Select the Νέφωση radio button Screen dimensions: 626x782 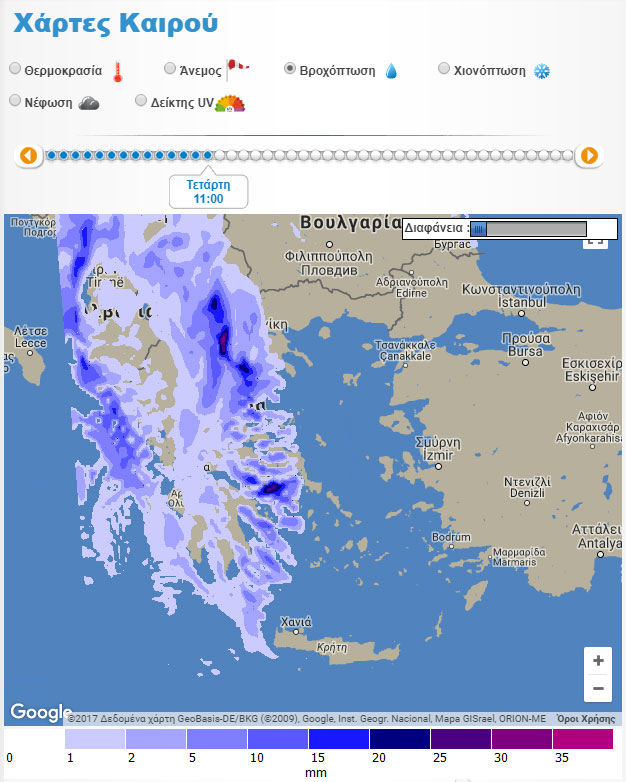tap(15, 101)
